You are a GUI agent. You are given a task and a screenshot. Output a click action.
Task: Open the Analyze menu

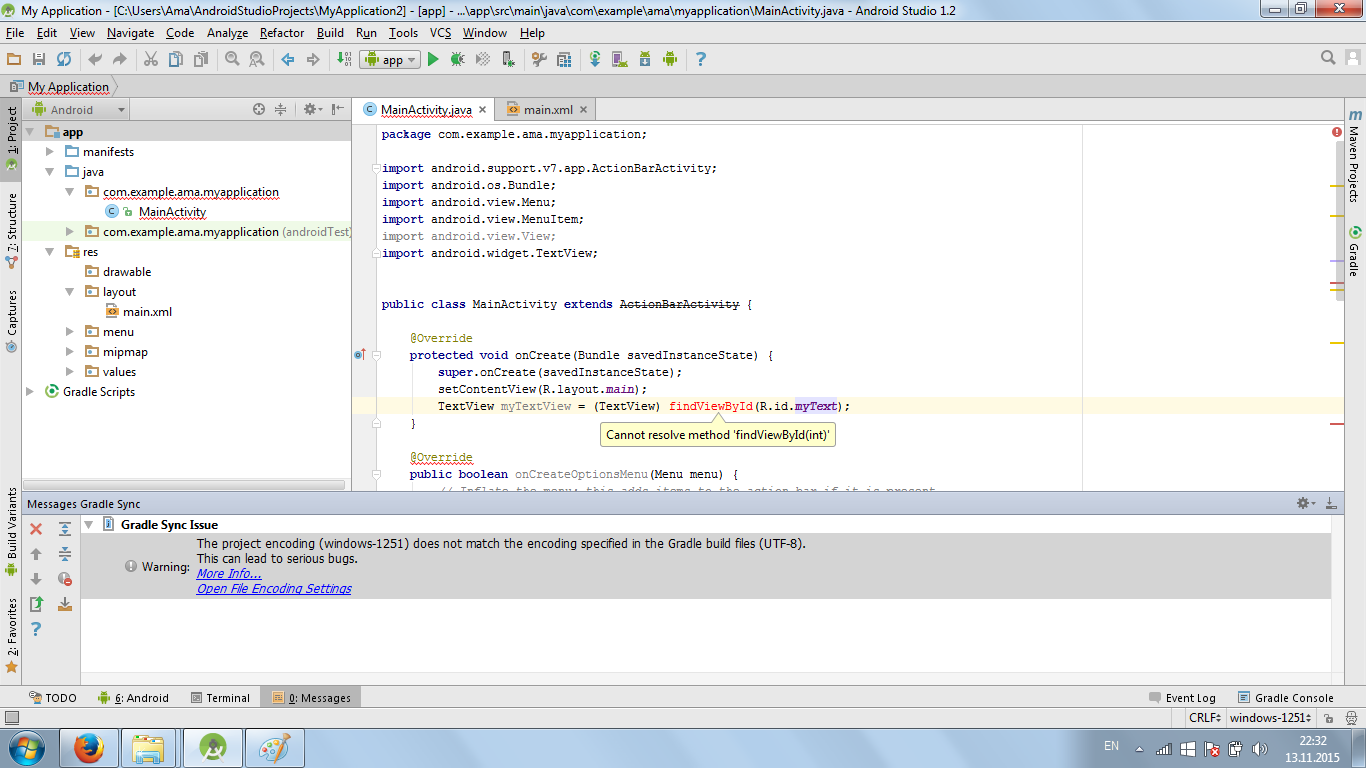[x=227, y=33]
